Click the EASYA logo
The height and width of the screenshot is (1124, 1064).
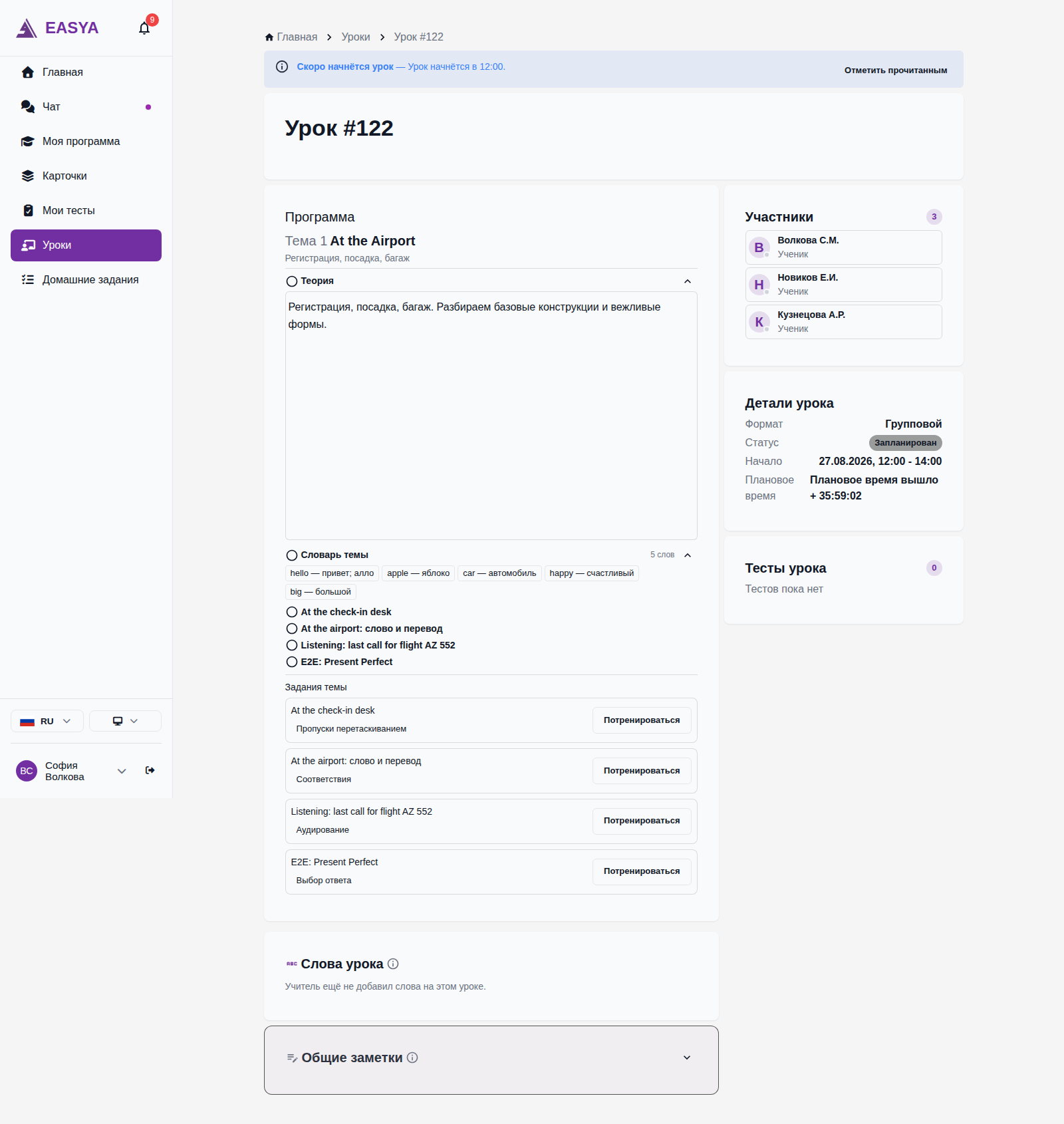pos(57,28)
